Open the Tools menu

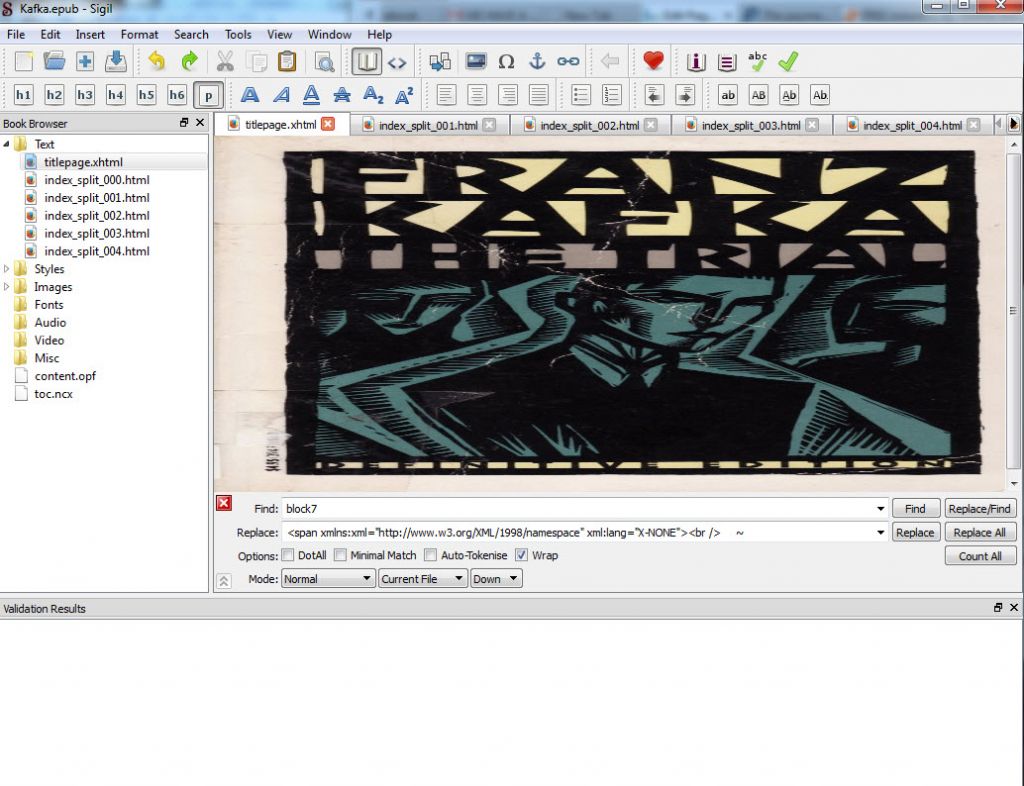238,34
